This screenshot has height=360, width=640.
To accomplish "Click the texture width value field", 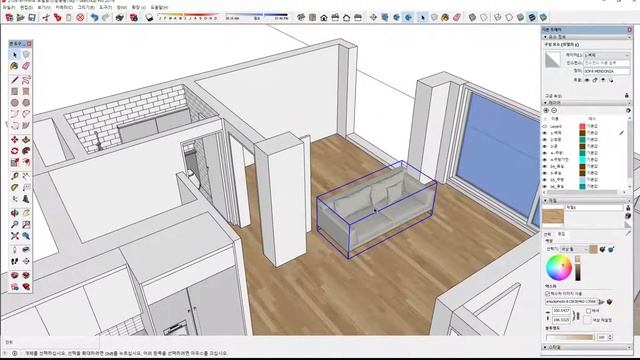I will 561,311.
